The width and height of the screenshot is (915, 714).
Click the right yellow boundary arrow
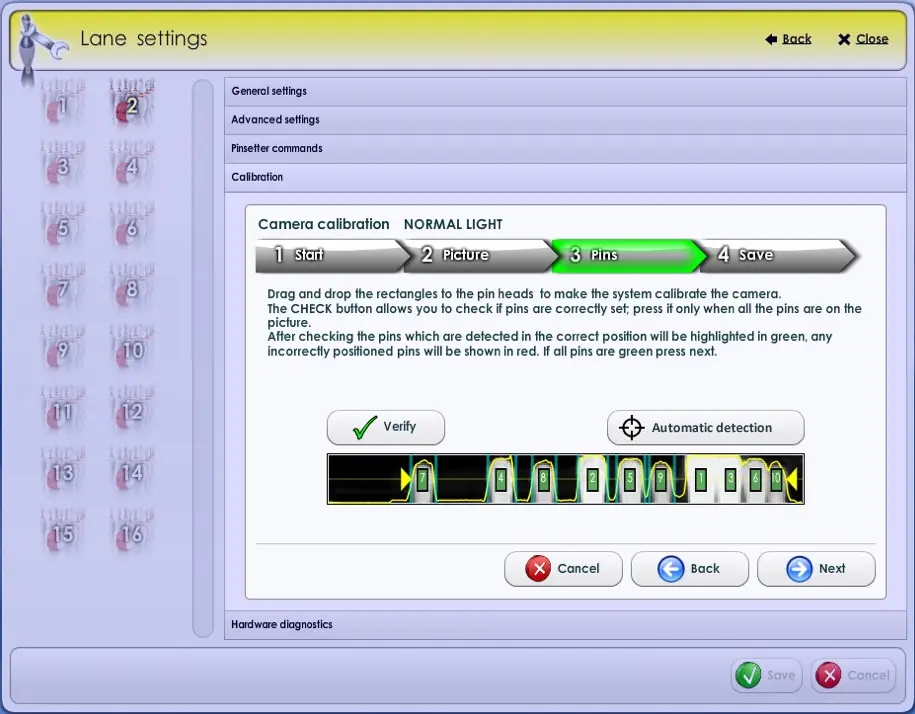click(x=792, y=480)
